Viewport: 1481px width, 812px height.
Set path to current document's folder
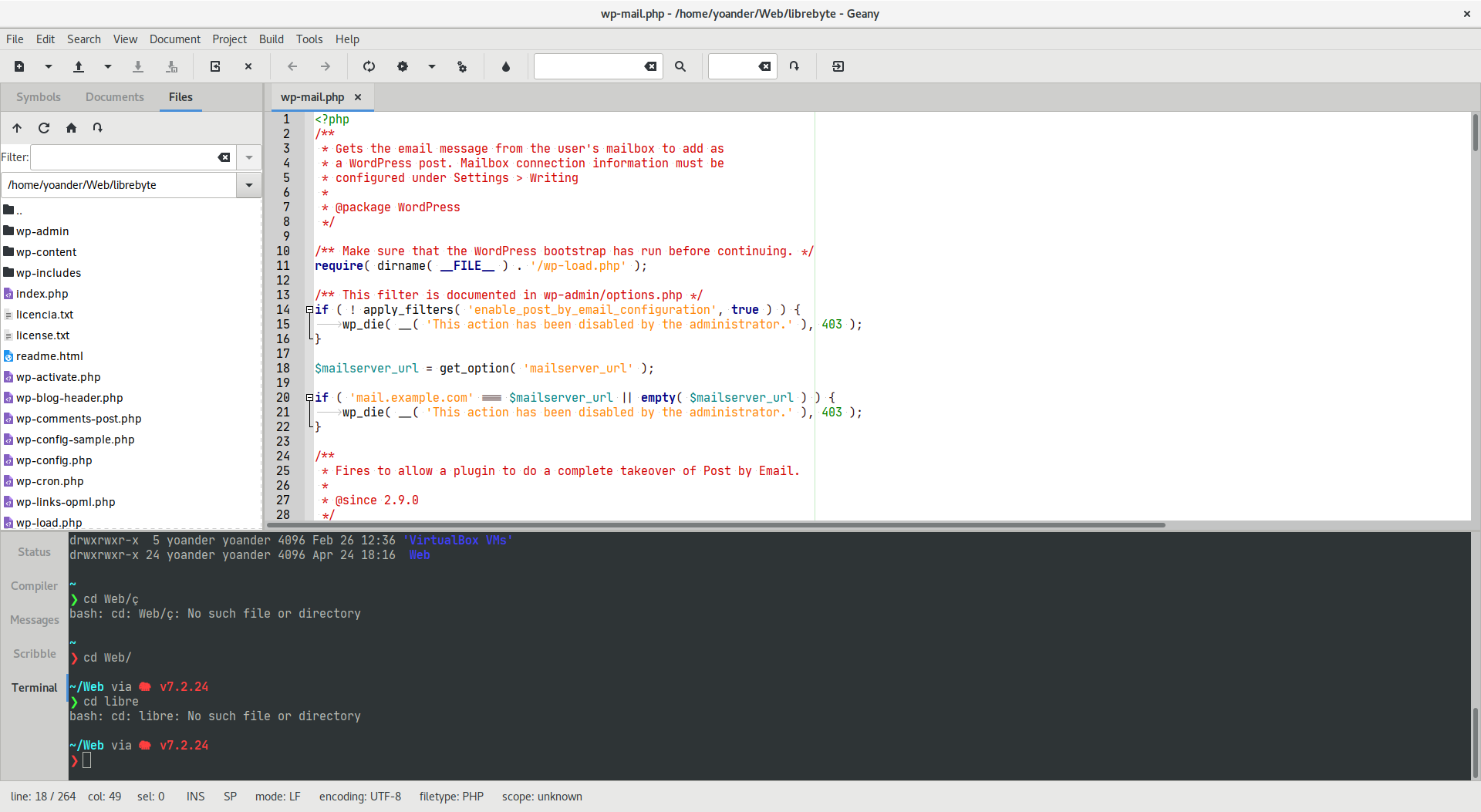pyautogui.click(x=98, y=128)
